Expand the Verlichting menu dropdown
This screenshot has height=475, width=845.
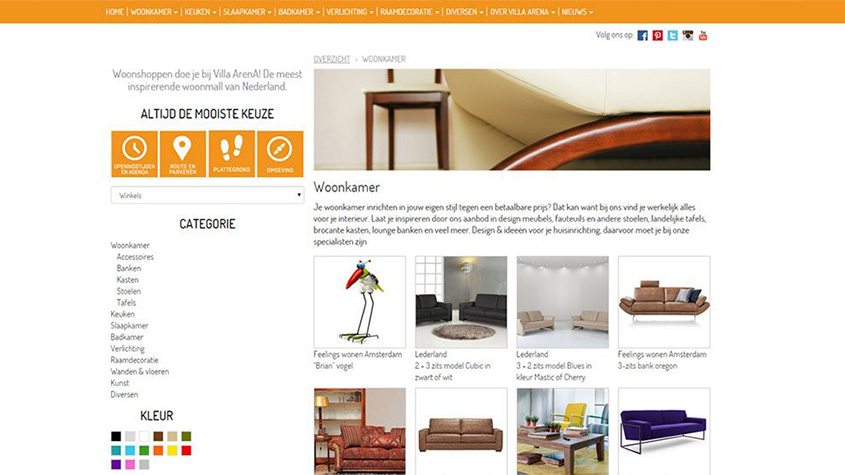pos(349,12)
